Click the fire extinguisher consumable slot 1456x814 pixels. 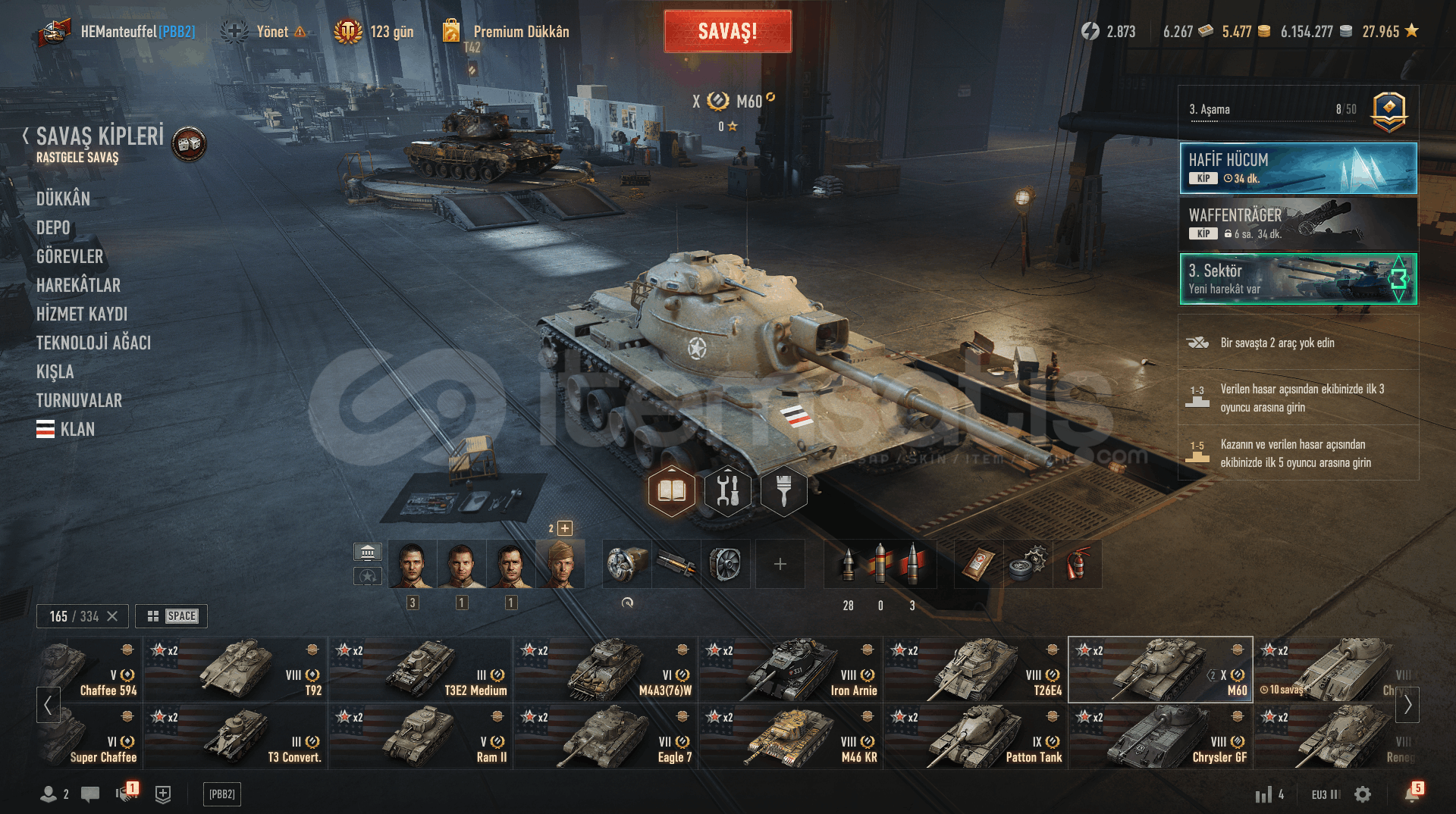point(1077,564)
